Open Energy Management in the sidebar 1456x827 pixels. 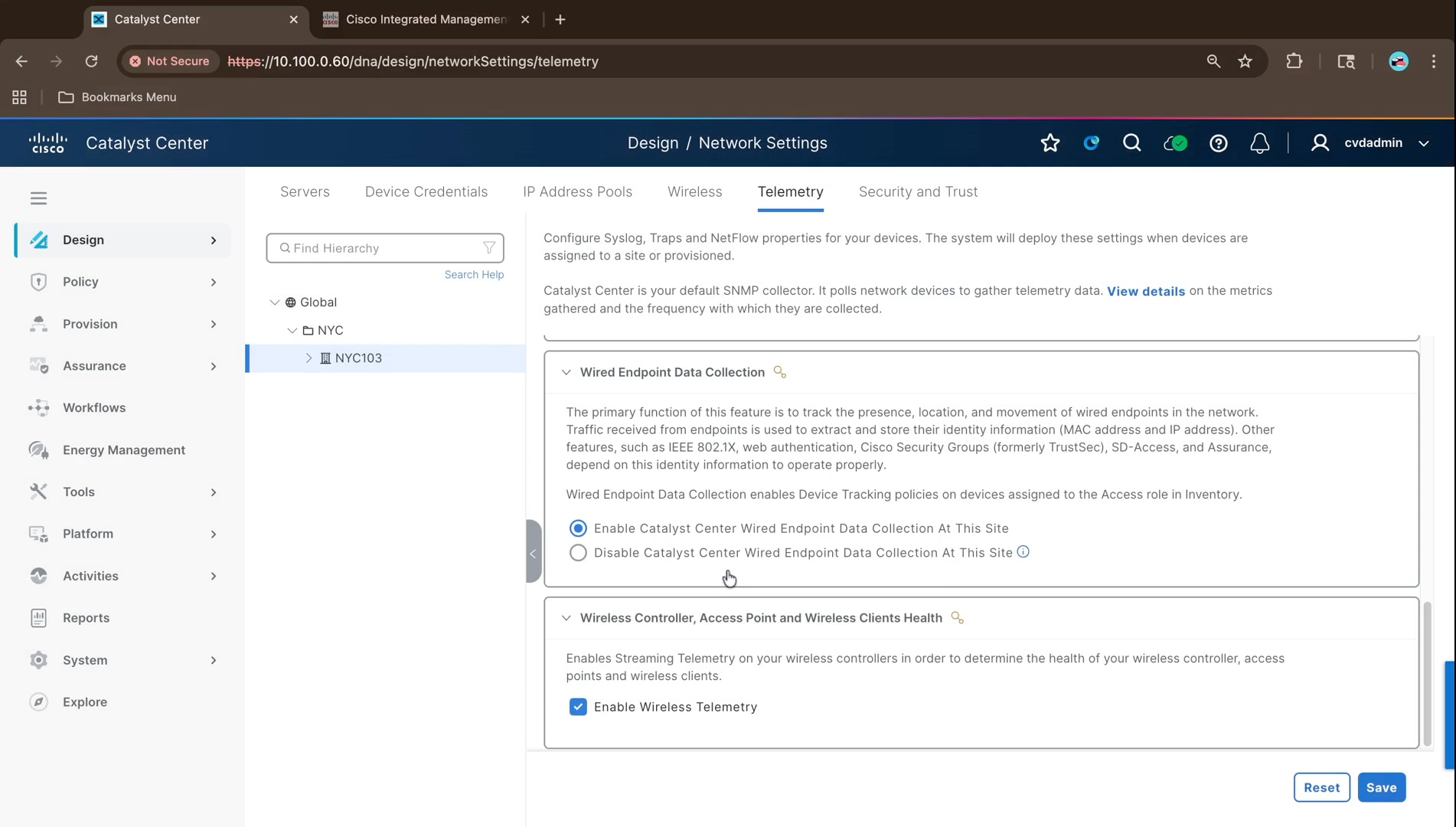pos(122,449)
